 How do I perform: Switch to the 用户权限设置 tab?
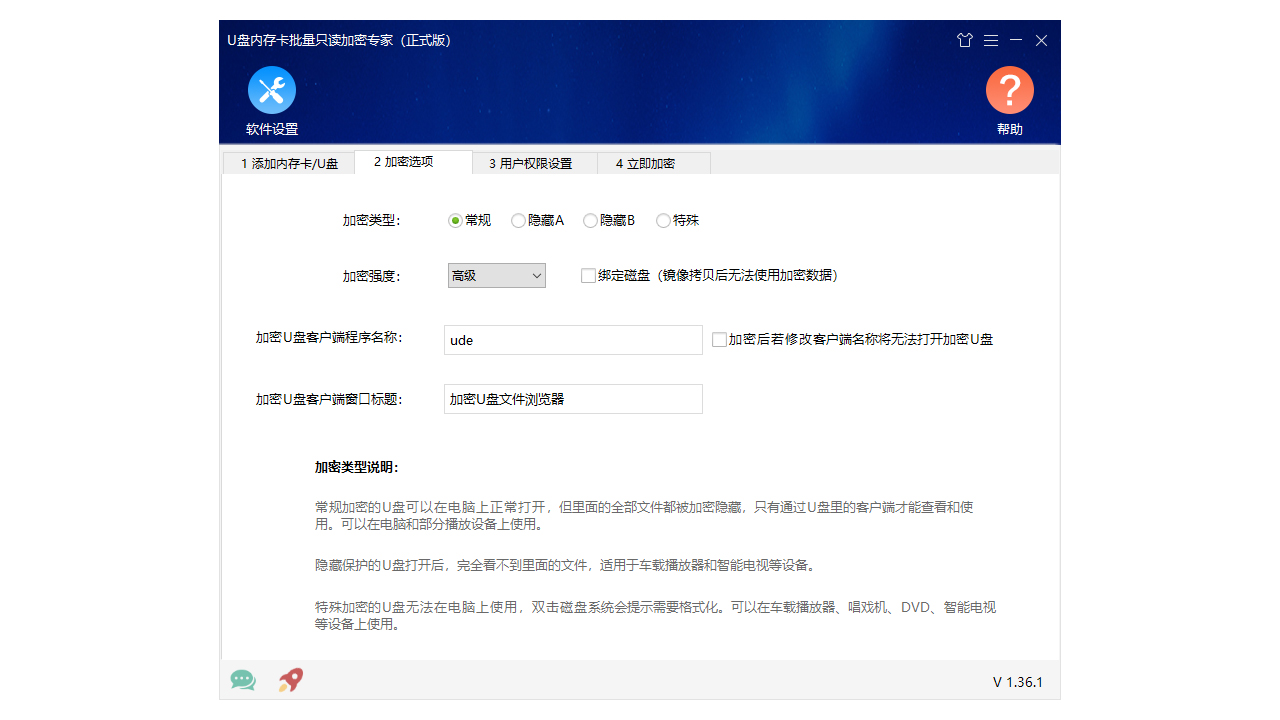click(533, 163)
